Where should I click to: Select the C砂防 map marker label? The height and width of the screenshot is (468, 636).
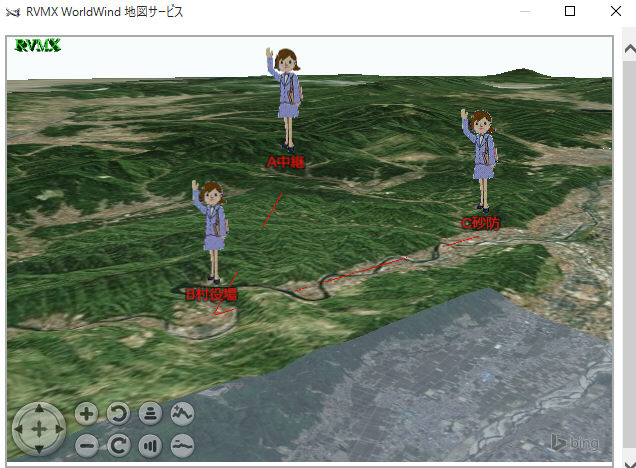[481, 224]
